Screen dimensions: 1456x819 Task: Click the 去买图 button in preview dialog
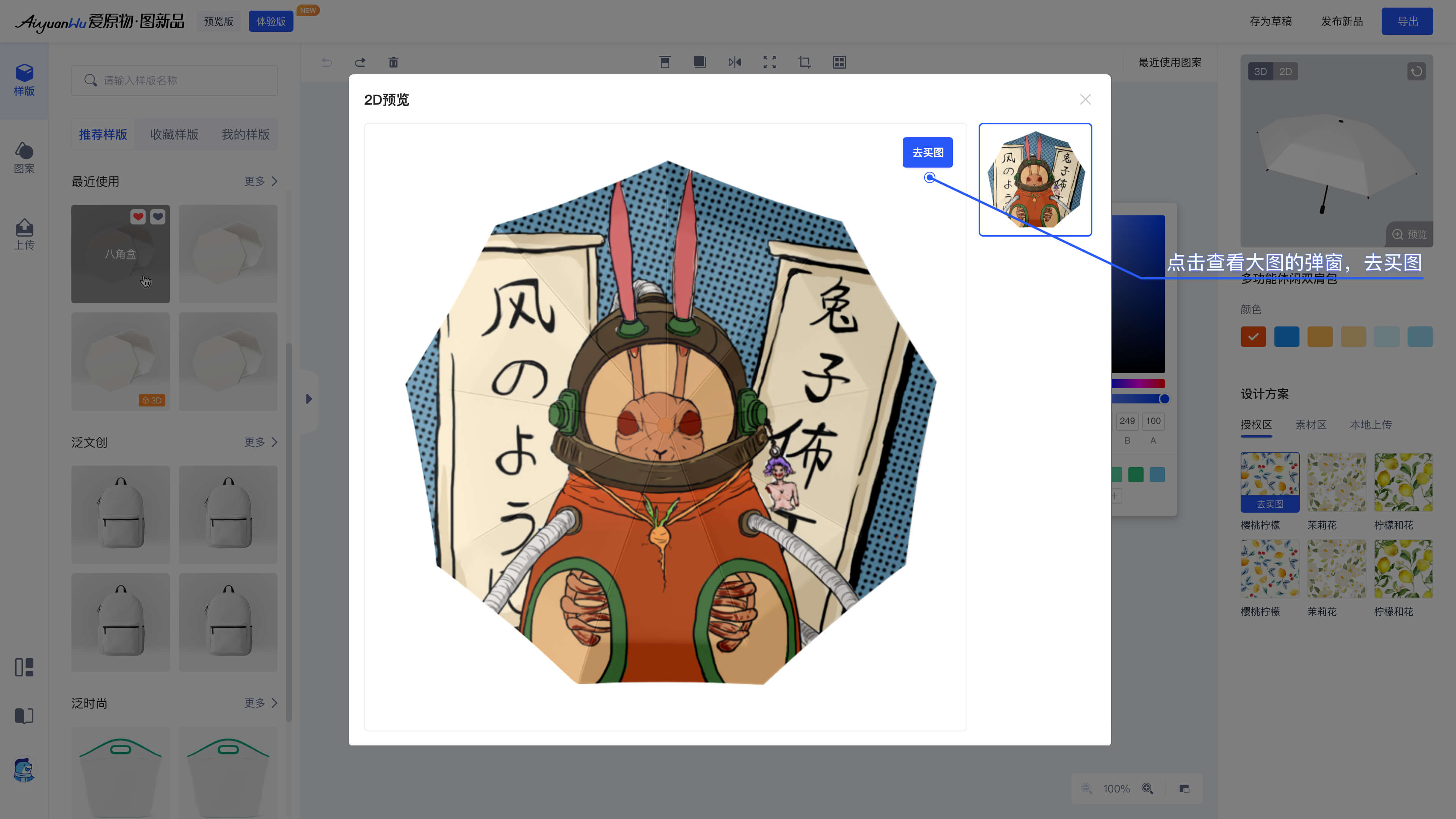(927, 152)
